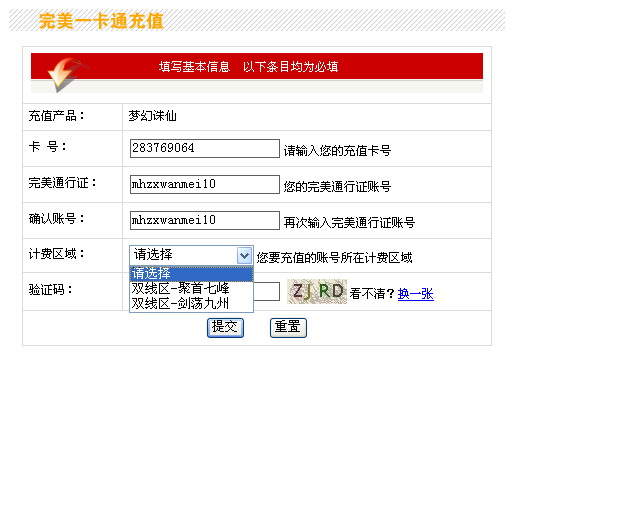This screenshot has width=640, height=512.
Task: Click the 验证码 text input box
Action: tap(267, 291)
